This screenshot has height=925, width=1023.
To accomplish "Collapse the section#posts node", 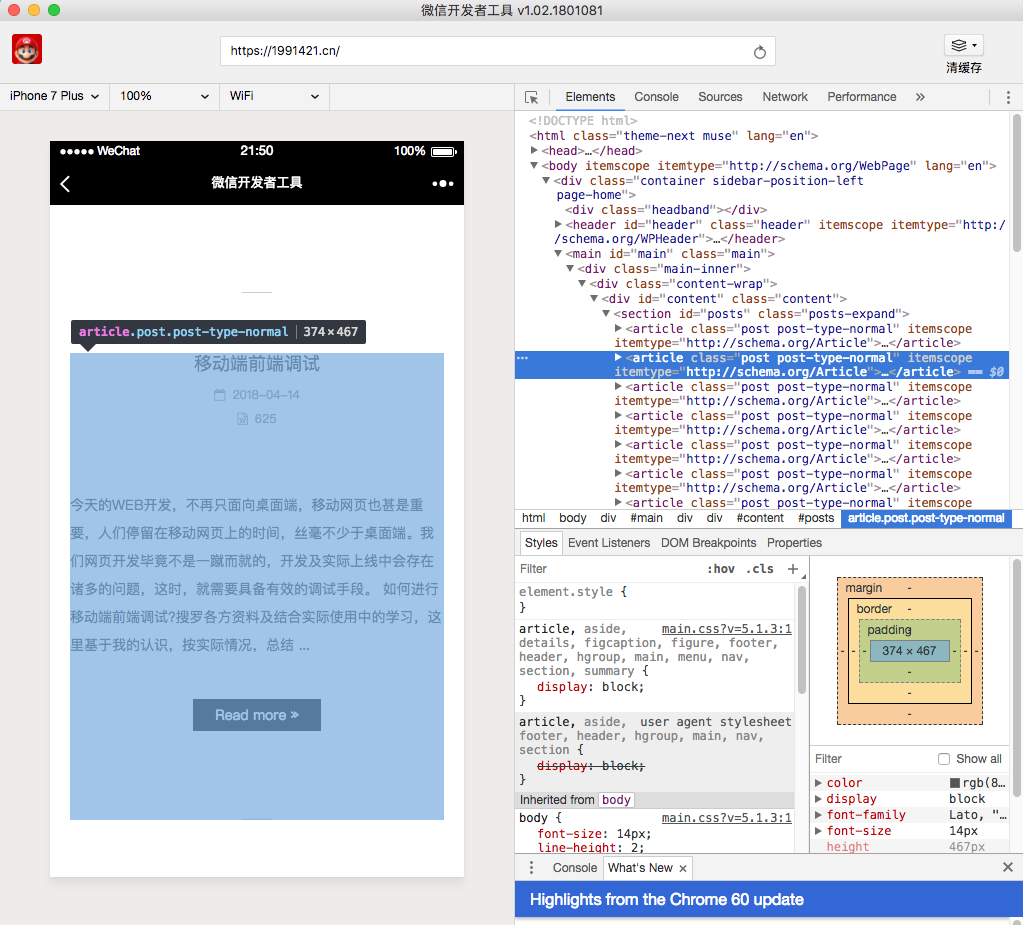I will [x=607, y=314].
